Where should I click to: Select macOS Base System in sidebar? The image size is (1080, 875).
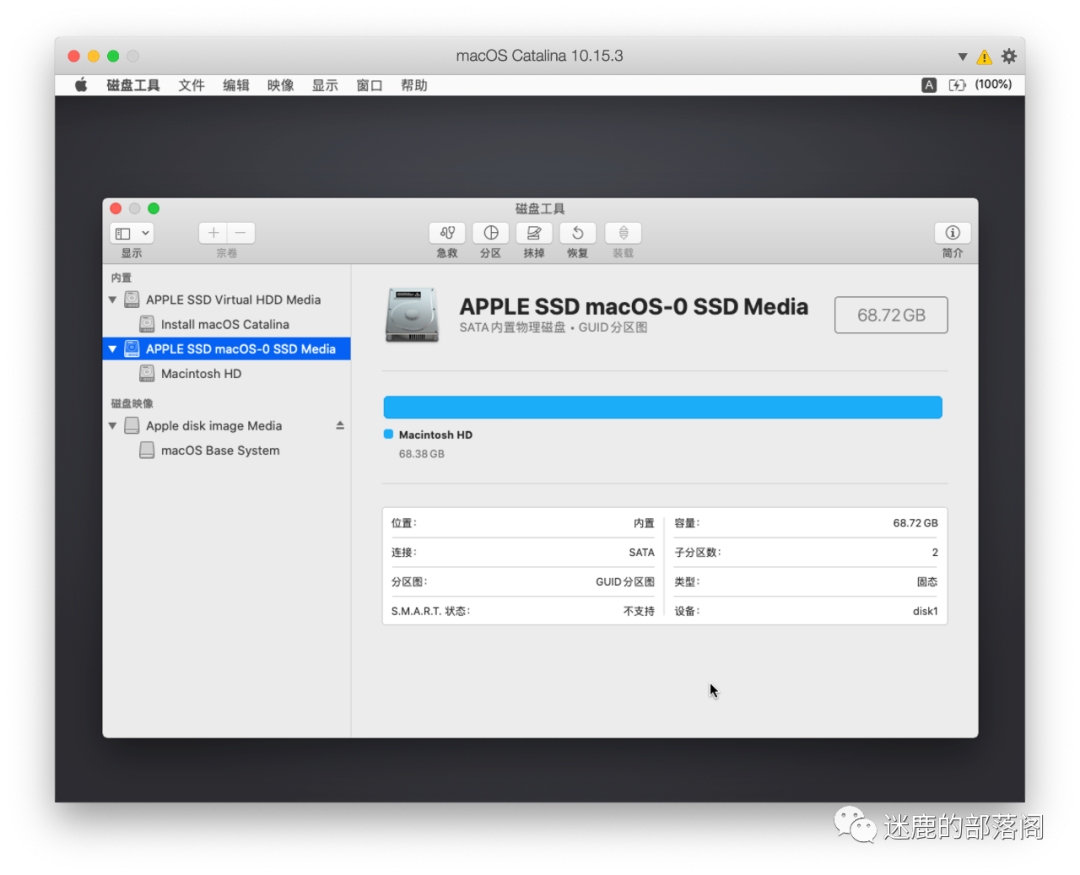click(x=227, y=451)
